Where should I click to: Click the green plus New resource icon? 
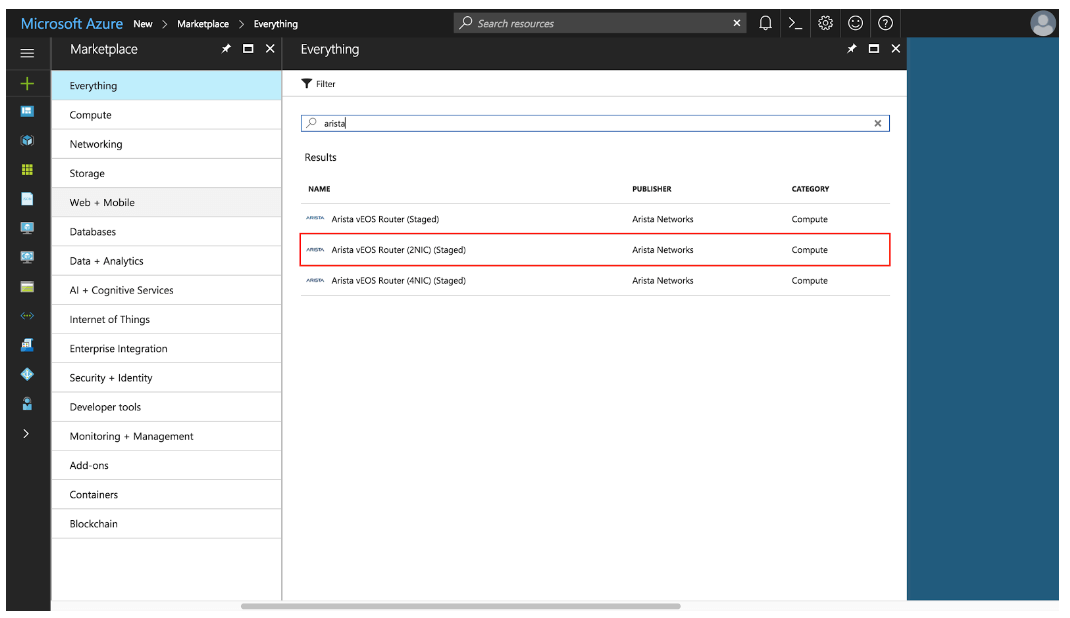coord(27,83)
